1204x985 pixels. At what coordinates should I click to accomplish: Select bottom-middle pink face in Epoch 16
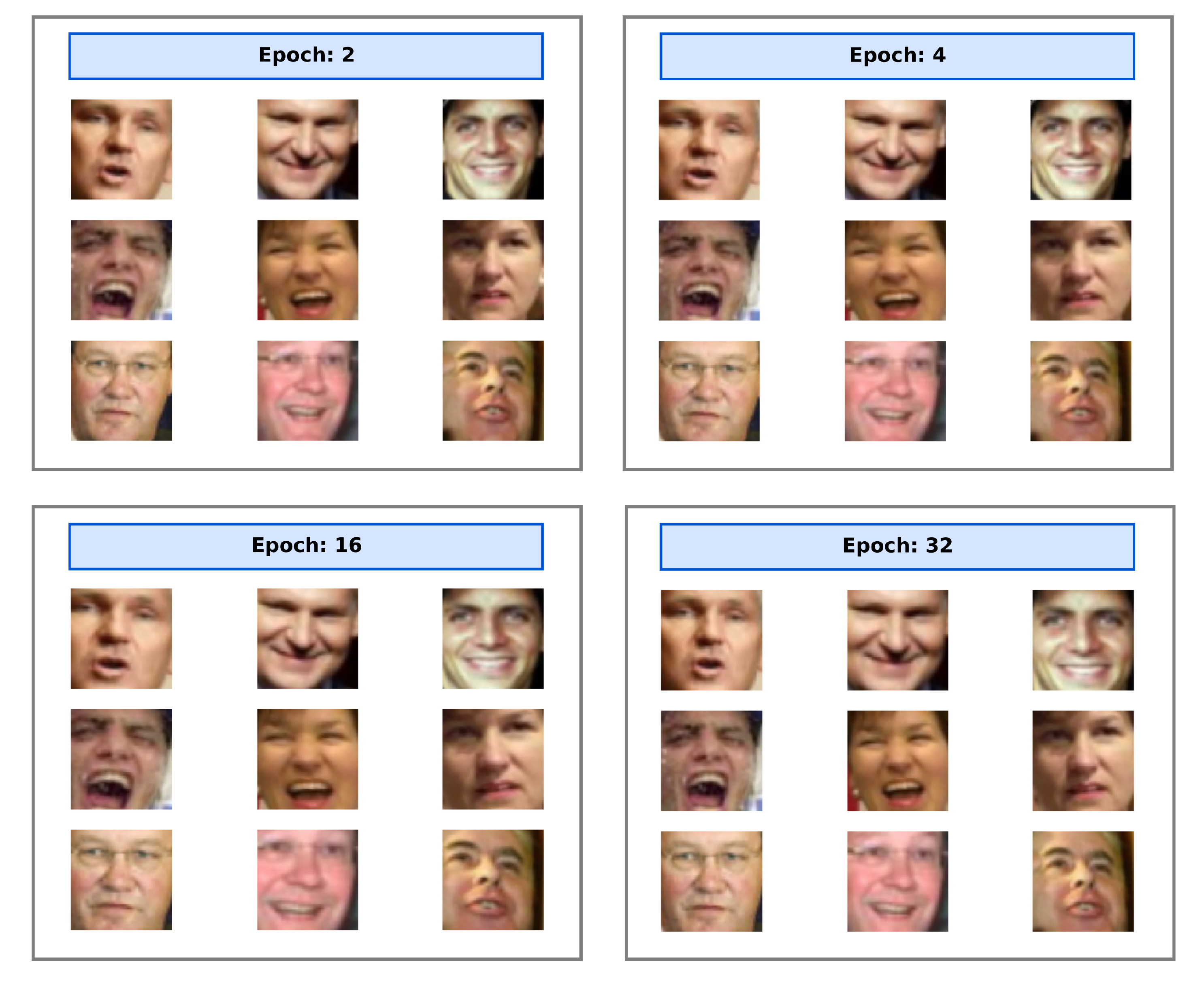tap(307, 879)
